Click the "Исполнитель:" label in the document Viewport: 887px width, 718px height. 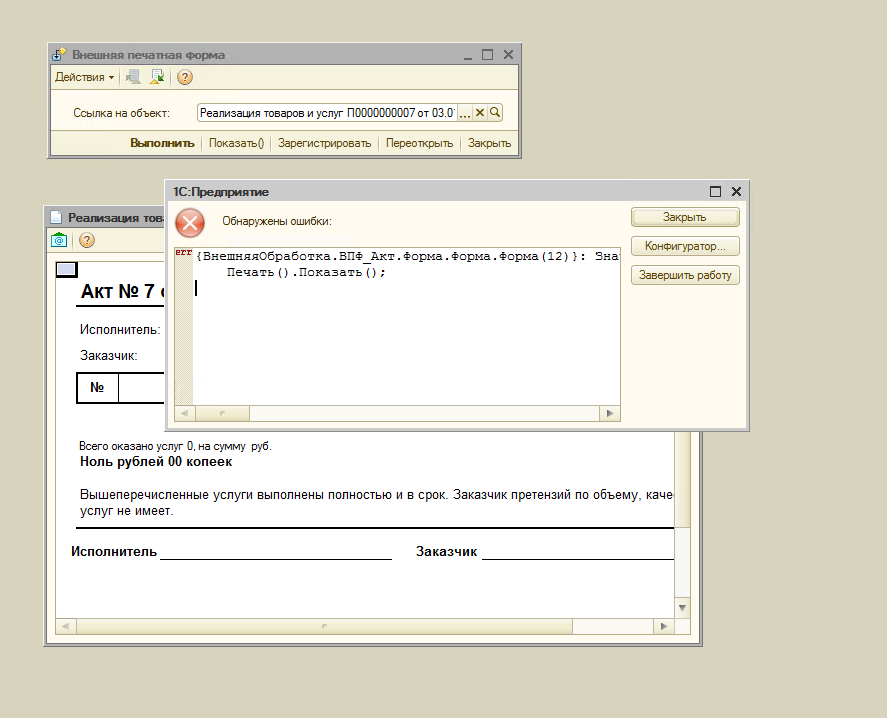(x=120, y=330)
